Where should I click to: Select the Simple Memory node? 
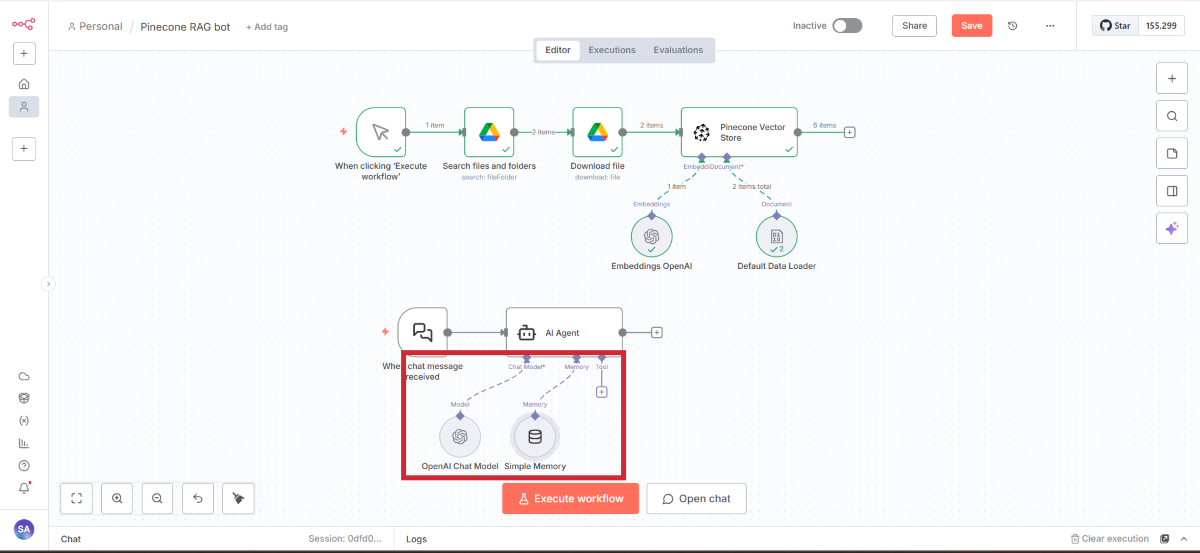[535, 436]
